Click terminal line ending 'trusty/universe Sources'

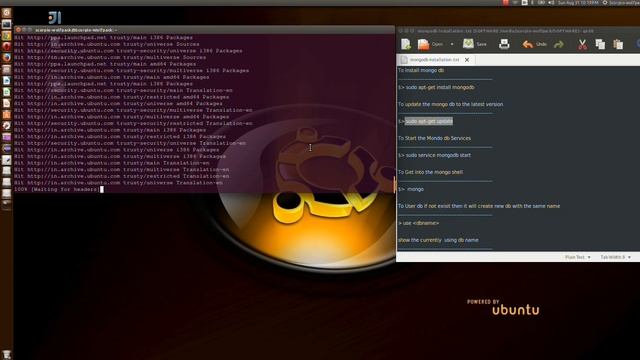107,44
